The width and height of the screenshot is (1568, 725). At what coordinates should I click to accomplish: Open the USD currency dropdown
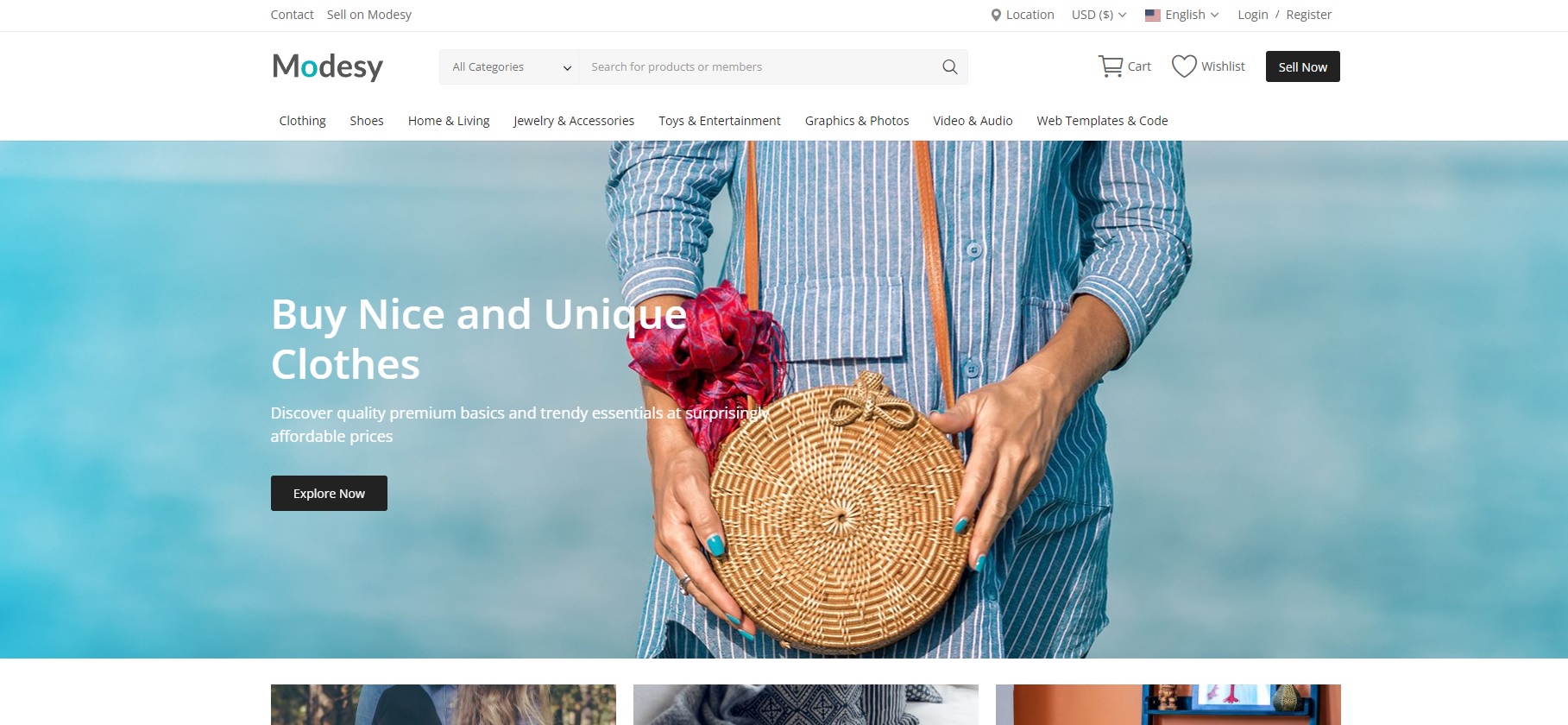[x=1099, y=15]
